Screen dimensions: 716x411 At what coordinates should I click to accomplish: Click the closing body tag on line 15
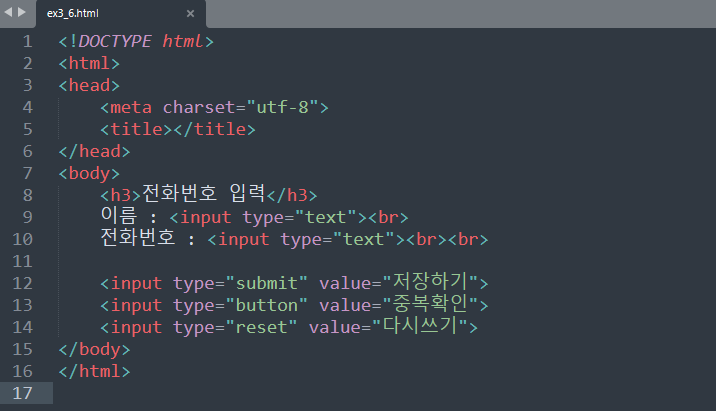pyautogui.click(x=94, y=350)
